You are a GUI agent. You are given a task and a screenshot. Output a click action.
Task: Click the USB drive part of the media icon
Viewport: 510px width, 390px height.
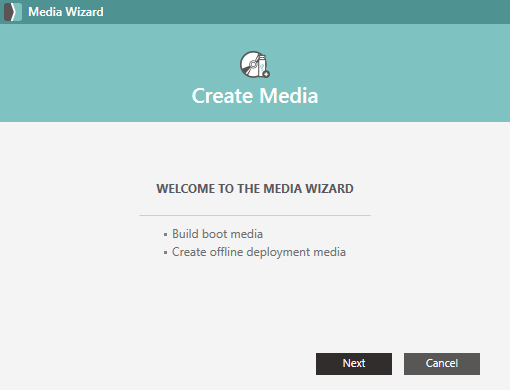[263, 65]
